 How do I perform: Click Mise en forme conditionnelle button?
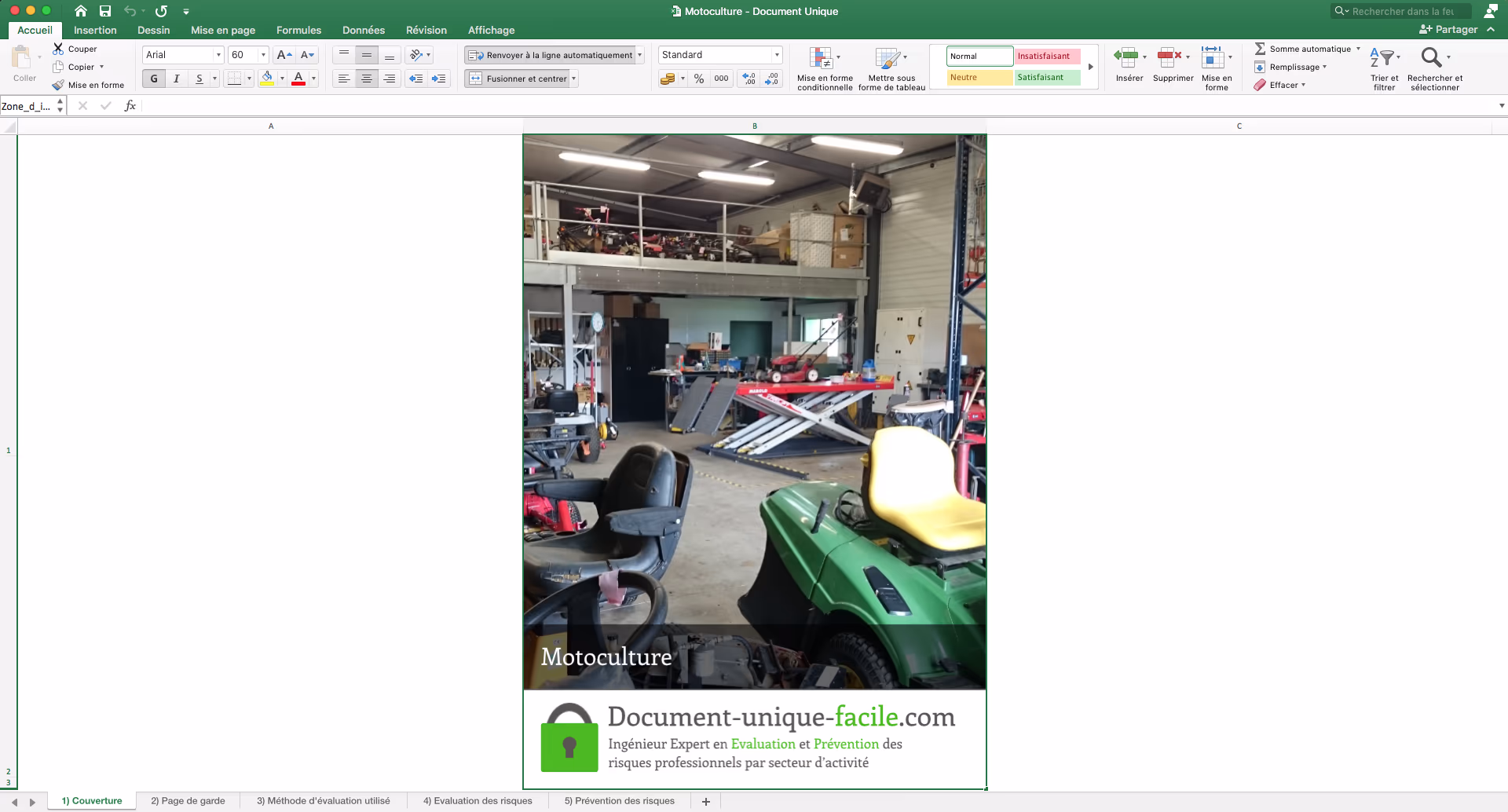point(825,69)
